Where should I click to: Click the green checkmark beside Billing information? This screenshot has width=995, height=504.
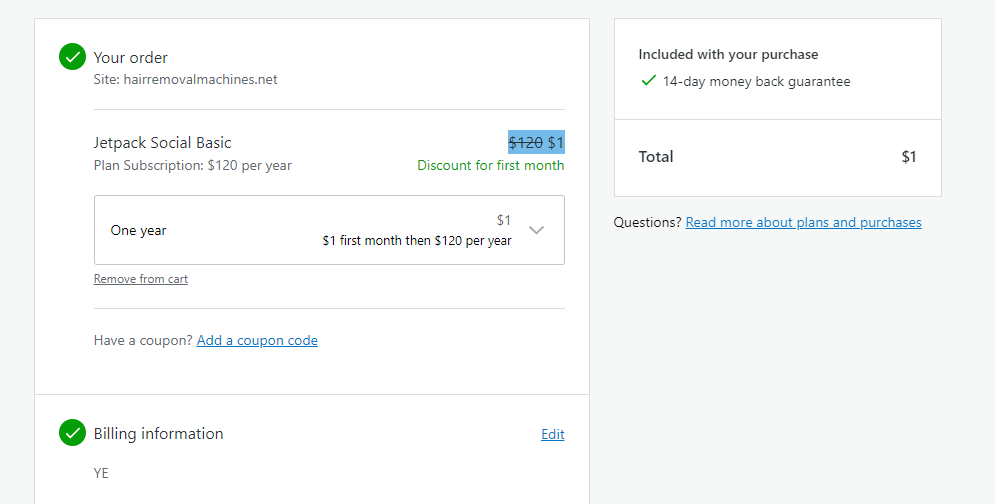72,433
